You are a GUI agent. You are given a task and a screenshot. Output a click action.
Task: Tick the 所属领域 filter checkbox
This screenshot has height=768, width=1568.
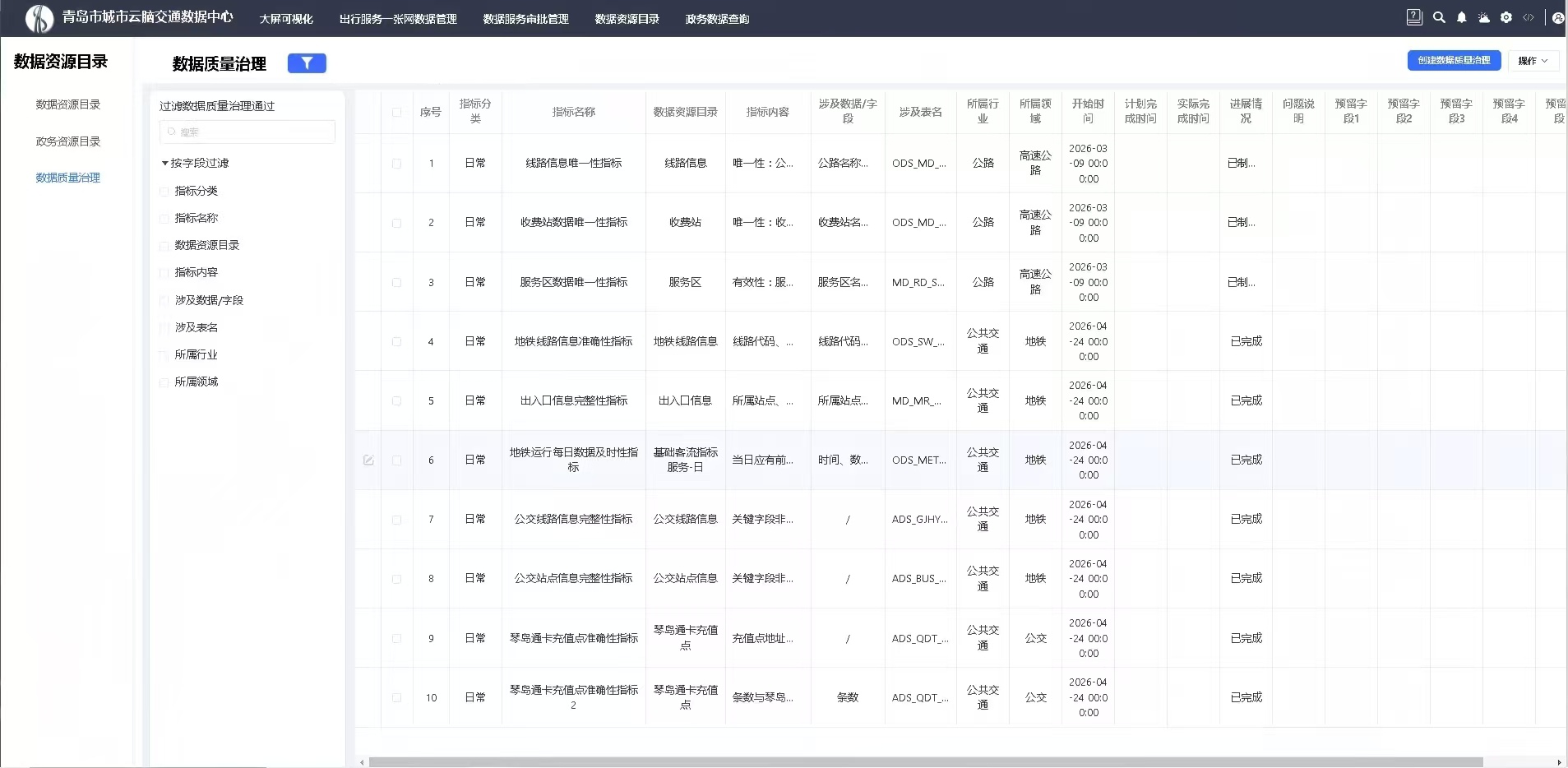pyautogui.click(x=164, y=382)
